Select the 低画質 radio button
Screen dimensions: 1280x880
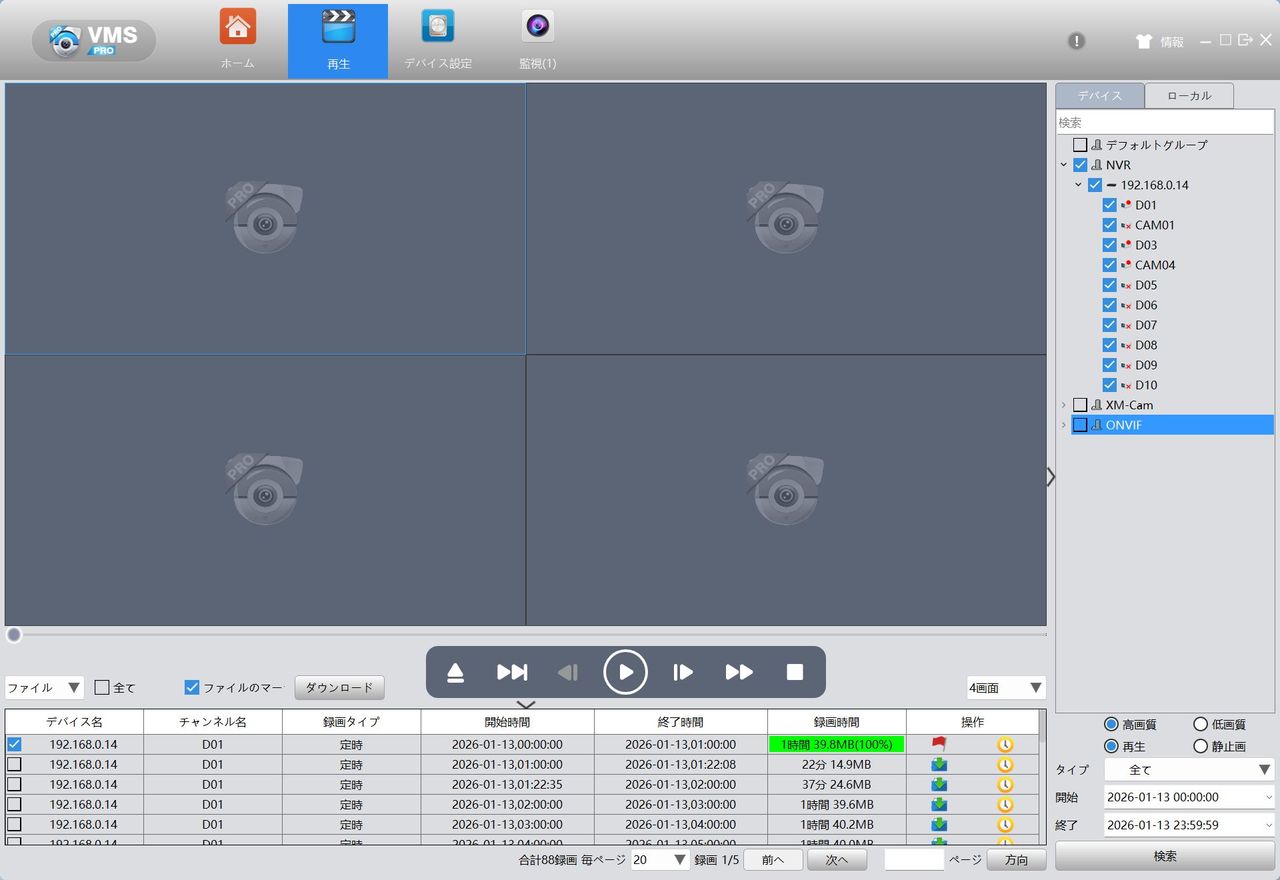[x=1201, y=724]
